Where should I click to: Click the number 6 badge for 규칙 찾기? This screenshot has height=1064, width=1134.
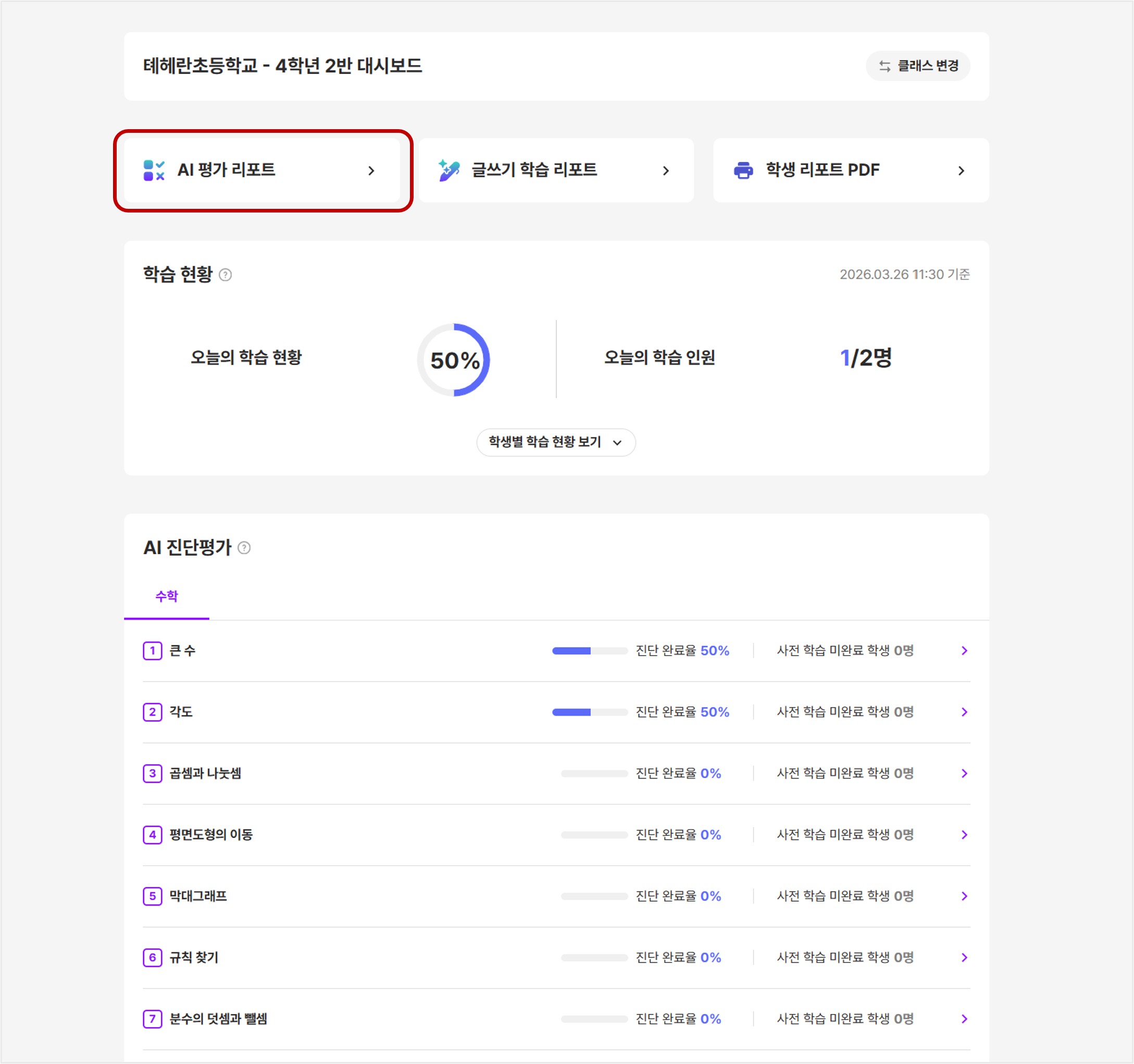[x=152, y=957]
